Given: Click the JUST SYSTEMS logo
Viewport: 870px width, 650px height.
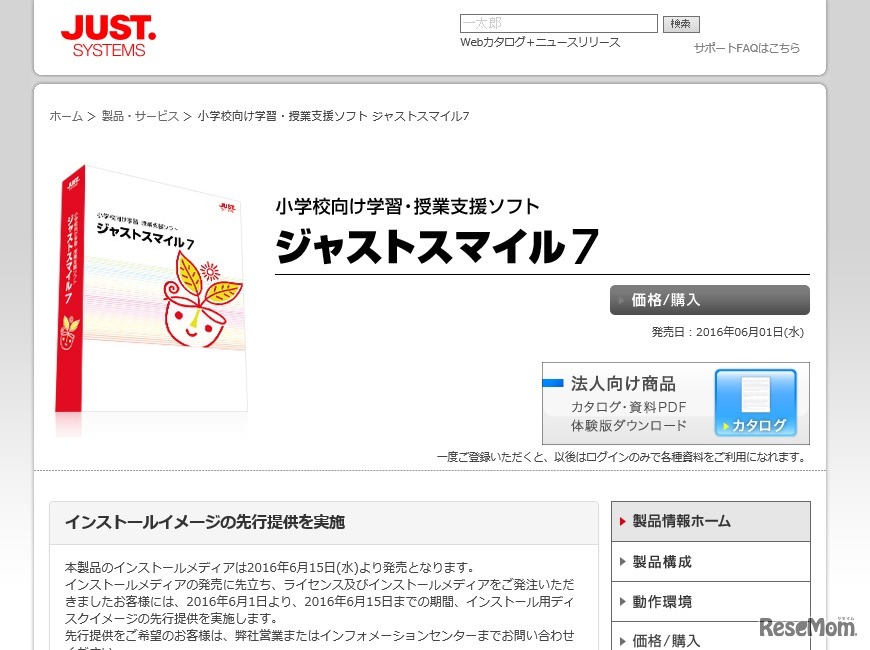Looking at the screenshot, I should click(x=109, y=36).
